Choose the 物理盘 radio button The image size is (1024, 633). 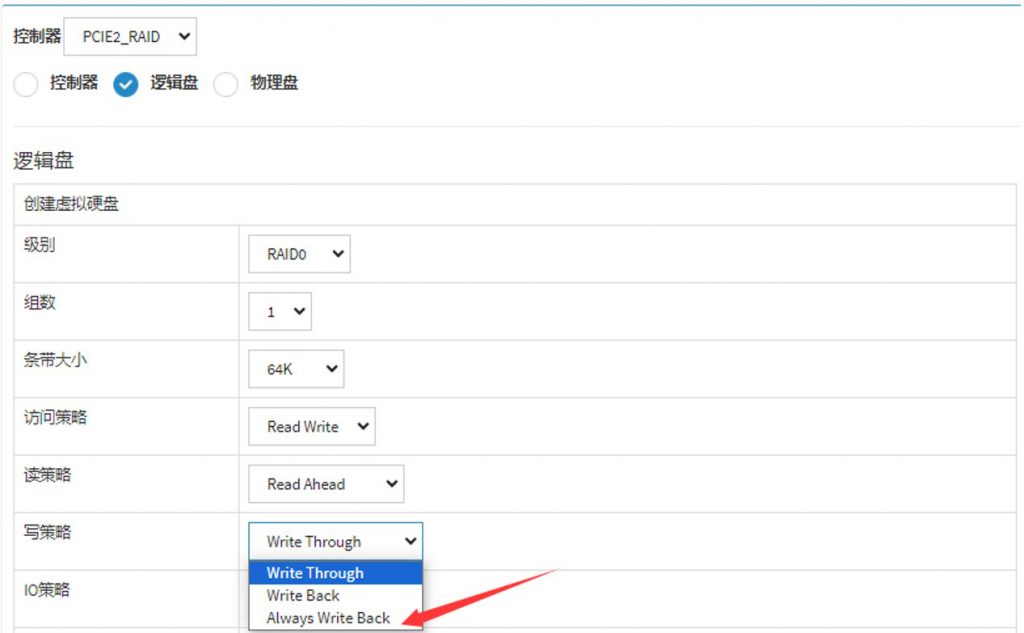point(226,85)
